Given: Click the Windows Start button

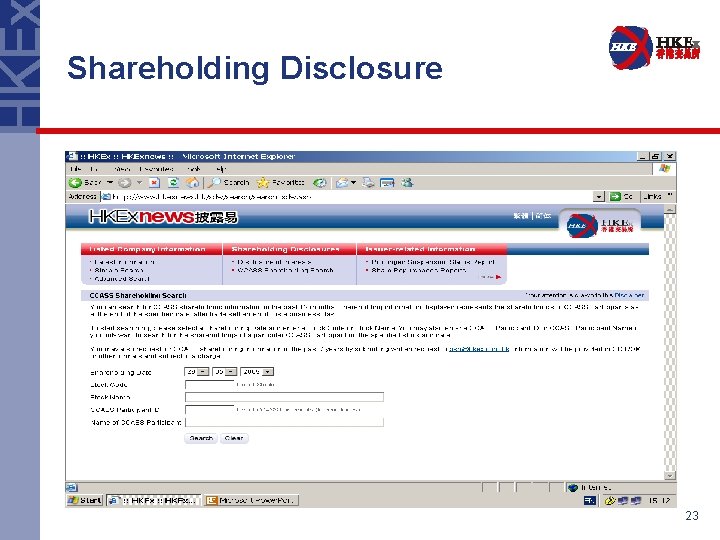Looking at the screenshot, I should 85,500.
